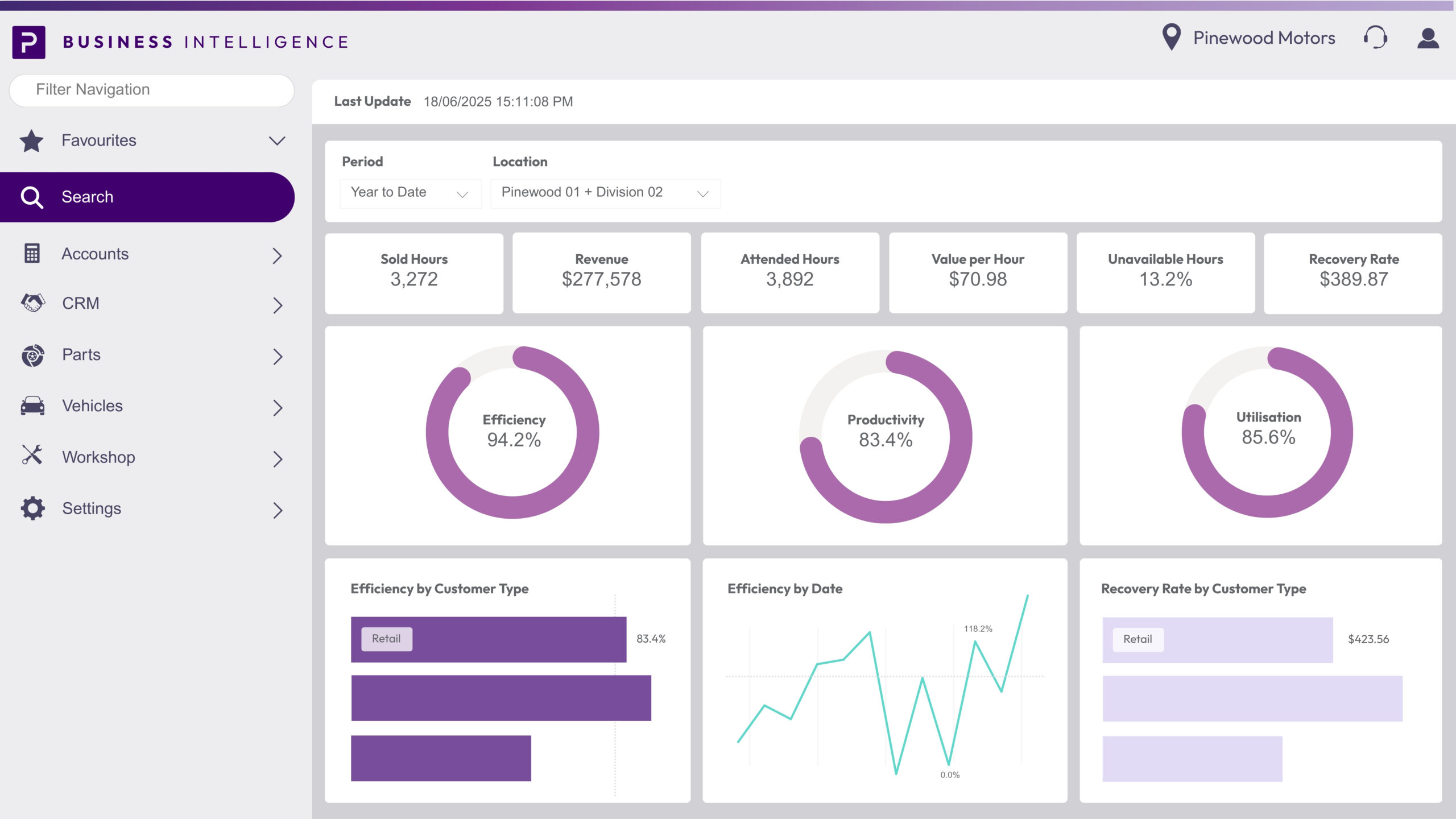Viewport: 1456px width, 819px height.
Task: Open the Period Year to Date dropdown
Action: click(410, 193)
